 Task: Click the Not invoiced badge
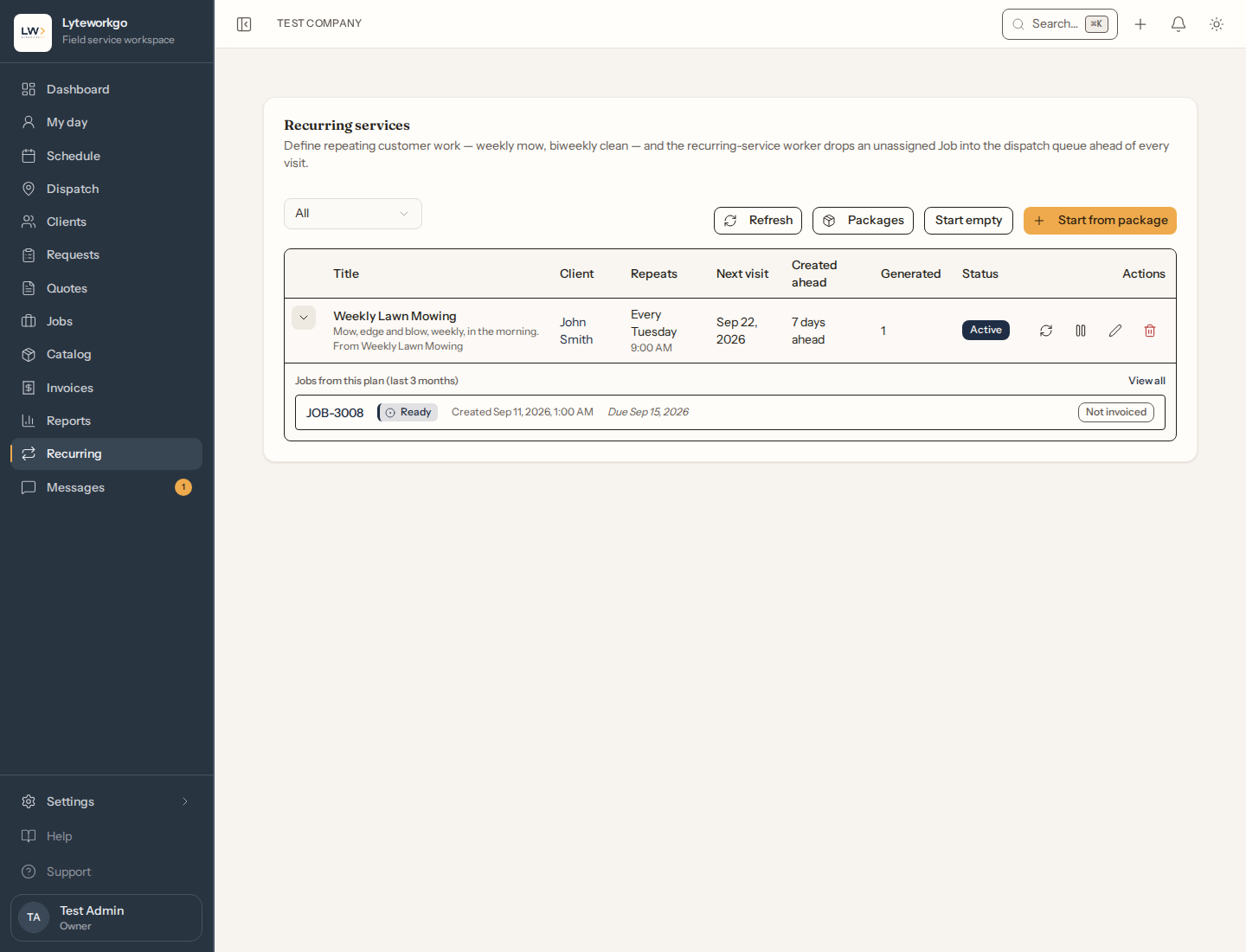tap(1116, 413)
